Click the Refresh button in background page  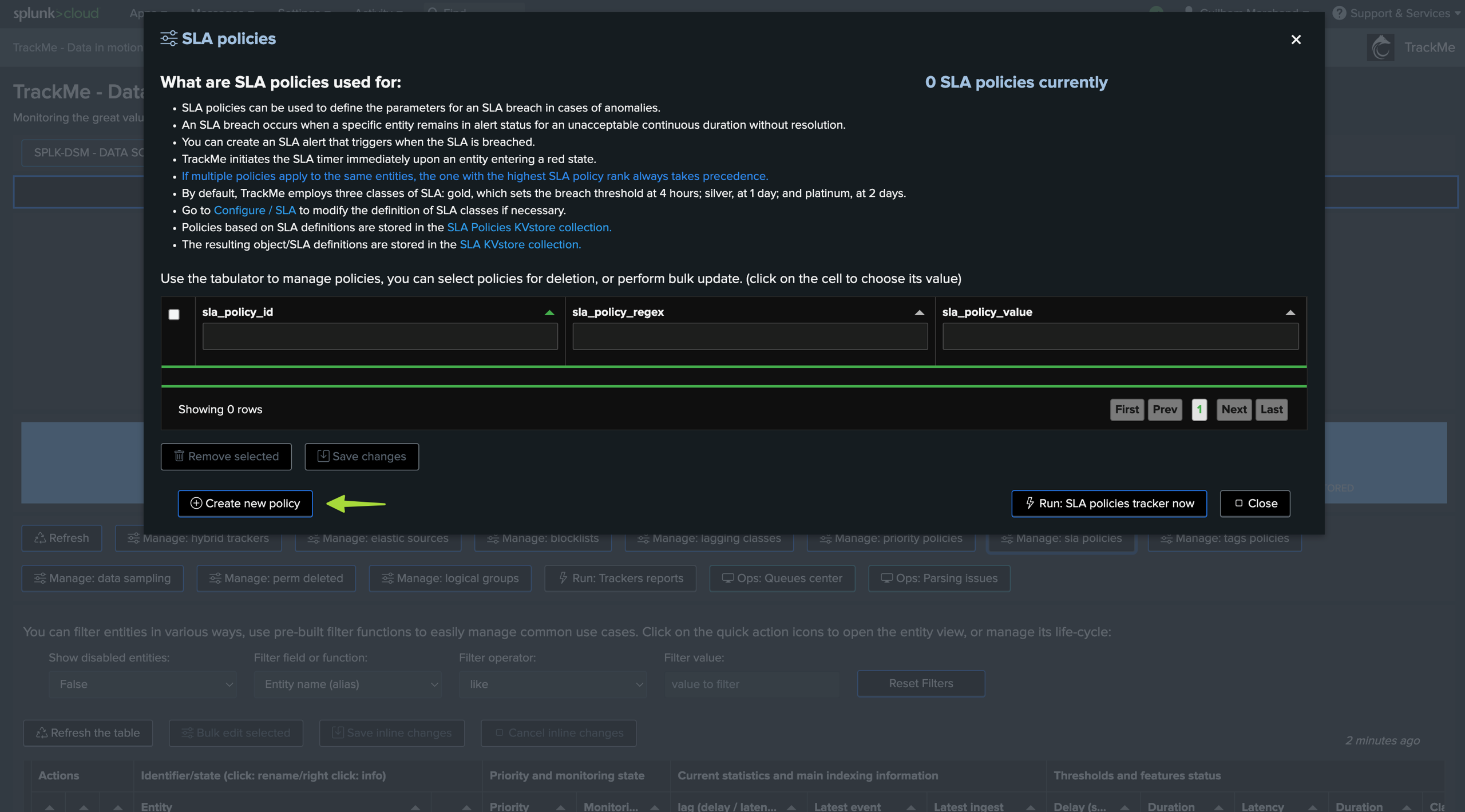(x=62, y=538)
